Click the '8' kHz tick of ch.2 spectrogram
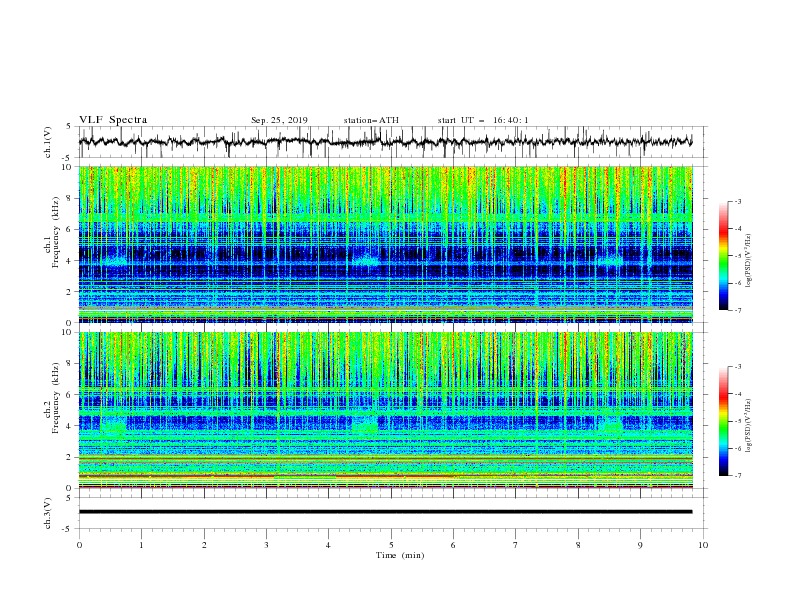The height and width of the screenshot is (612, 792). (x=70, y=364)
